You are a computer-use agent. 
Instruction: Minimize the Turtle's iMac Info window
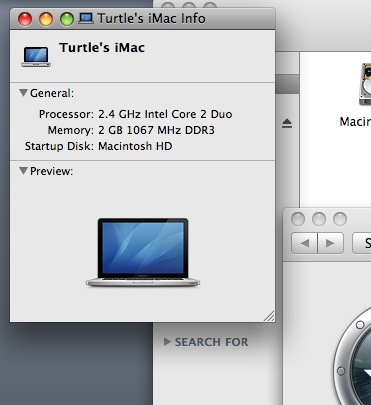coord(46,19)
